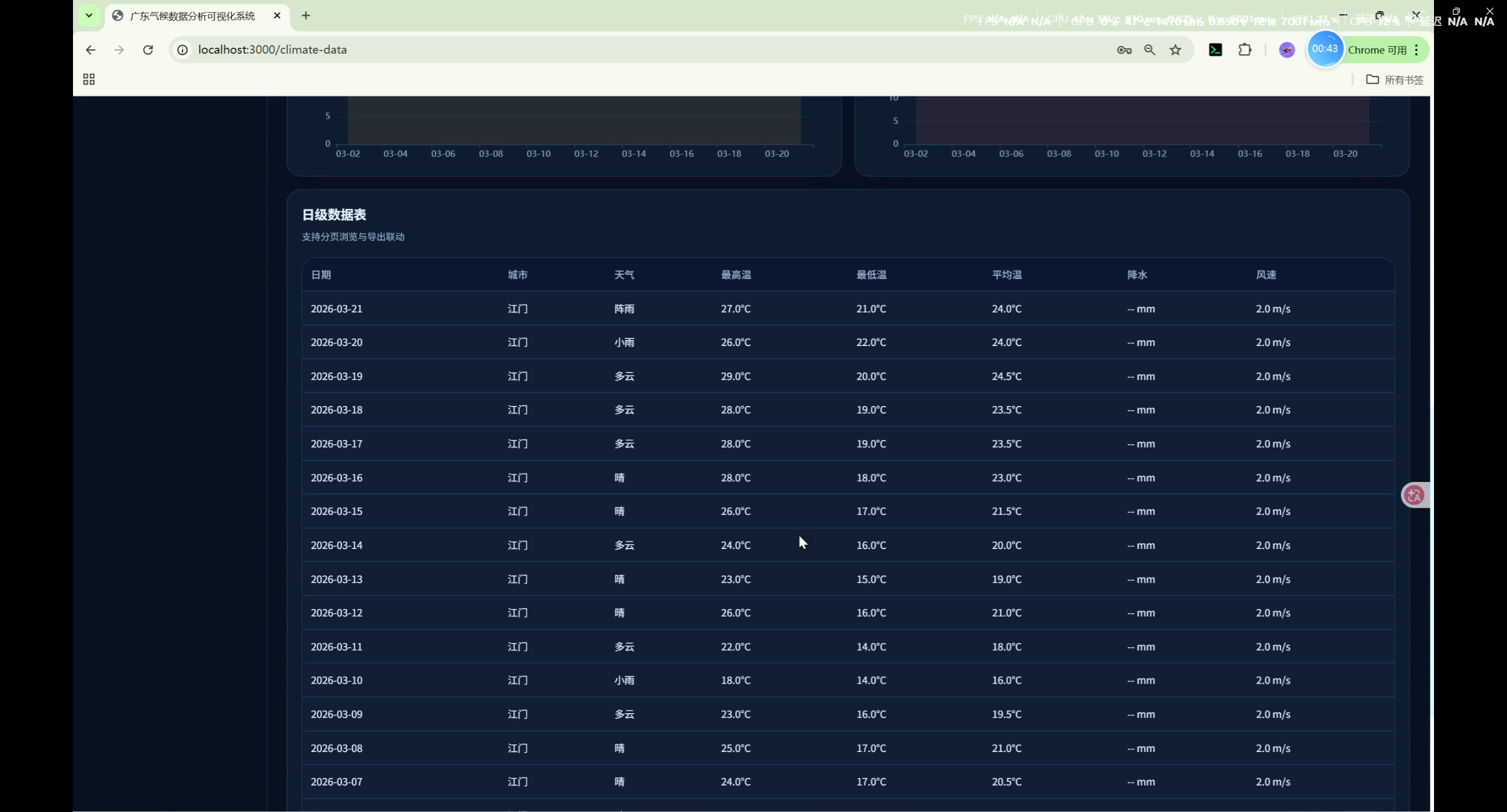Viewport: 1507px width, 812px height.
Task: Click the Chrome 可用 update button
Action: point(1376,50)
